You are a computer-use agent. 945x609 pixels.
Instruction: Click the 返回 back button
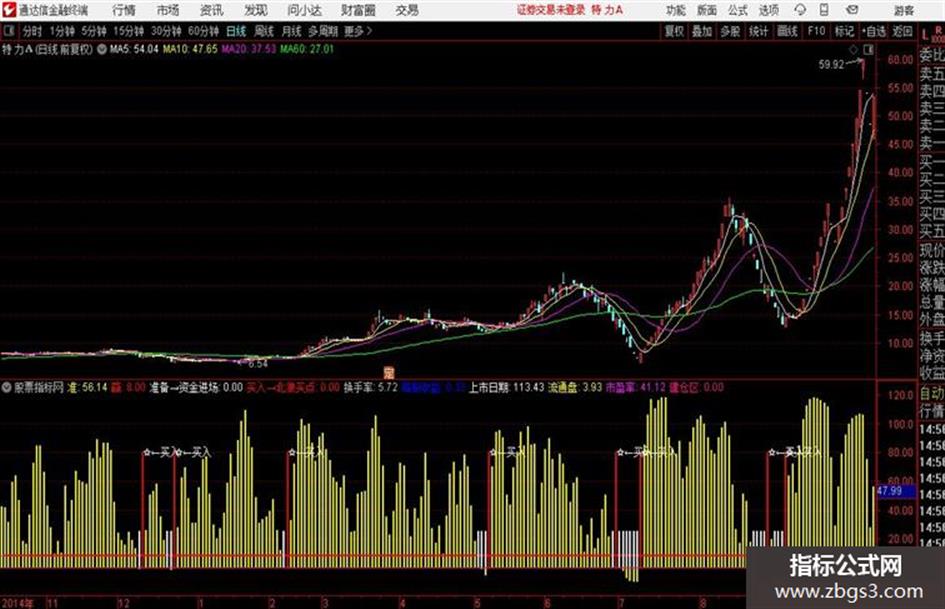902,31
